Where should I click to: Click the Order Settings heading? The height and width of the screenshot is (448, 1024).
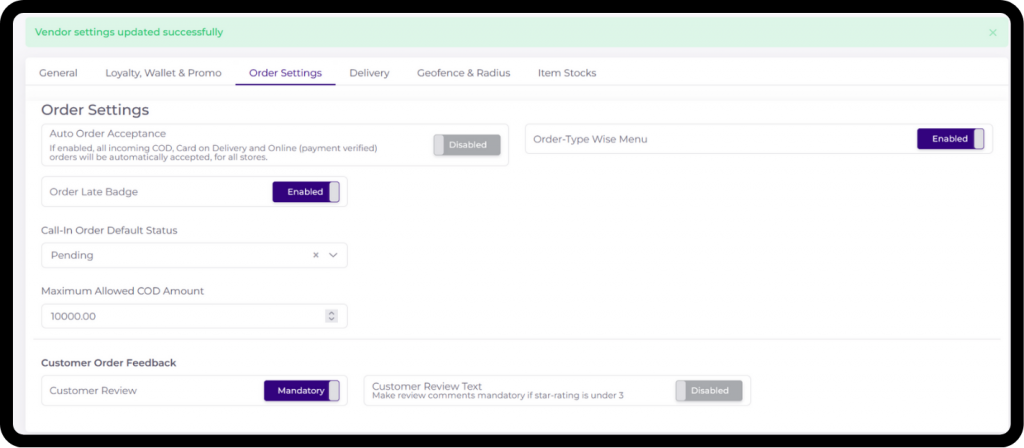pyautogui.click(x=95, y=109)
